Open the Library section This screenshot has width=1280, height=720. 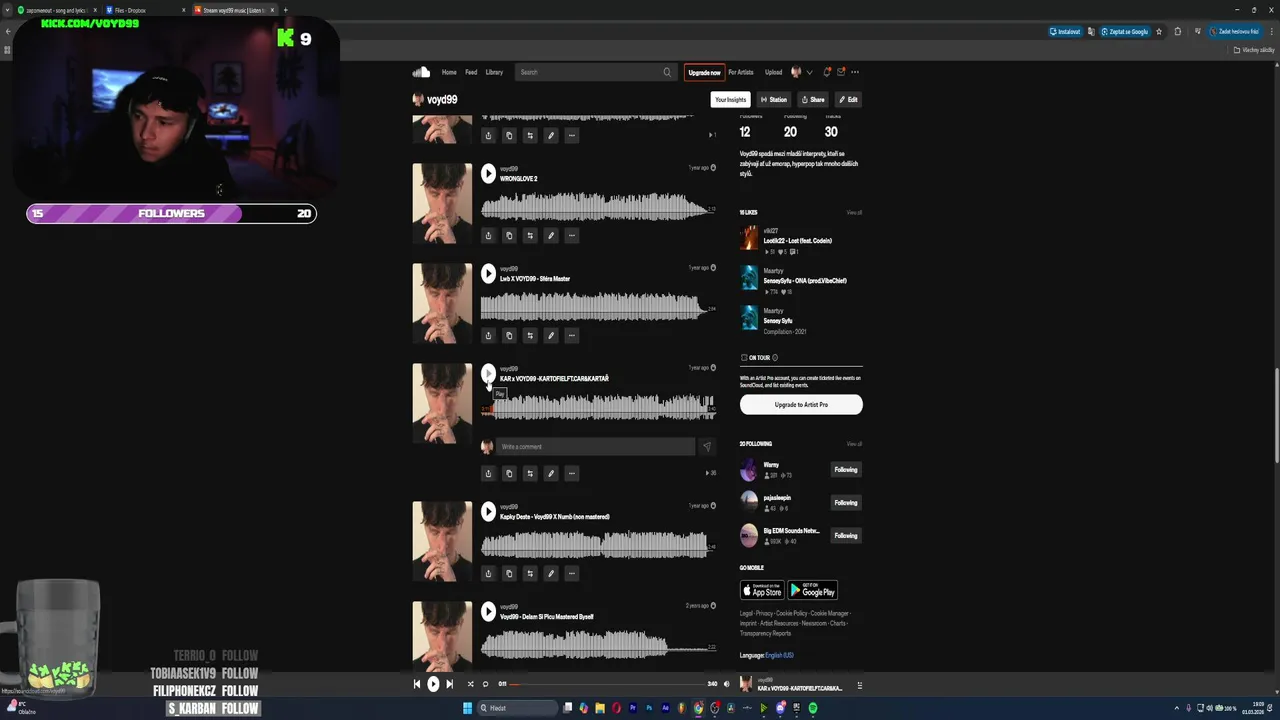click(494, 72)
